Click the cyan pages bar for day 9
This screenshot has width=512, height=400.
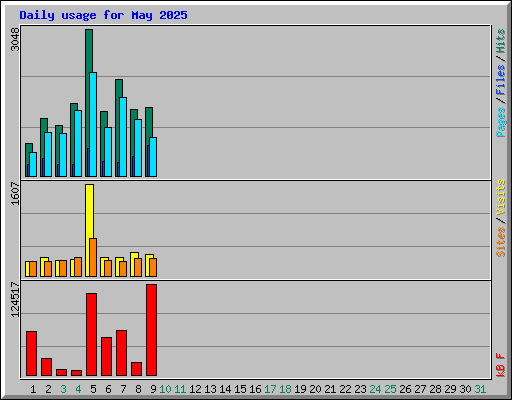(153, 157)
